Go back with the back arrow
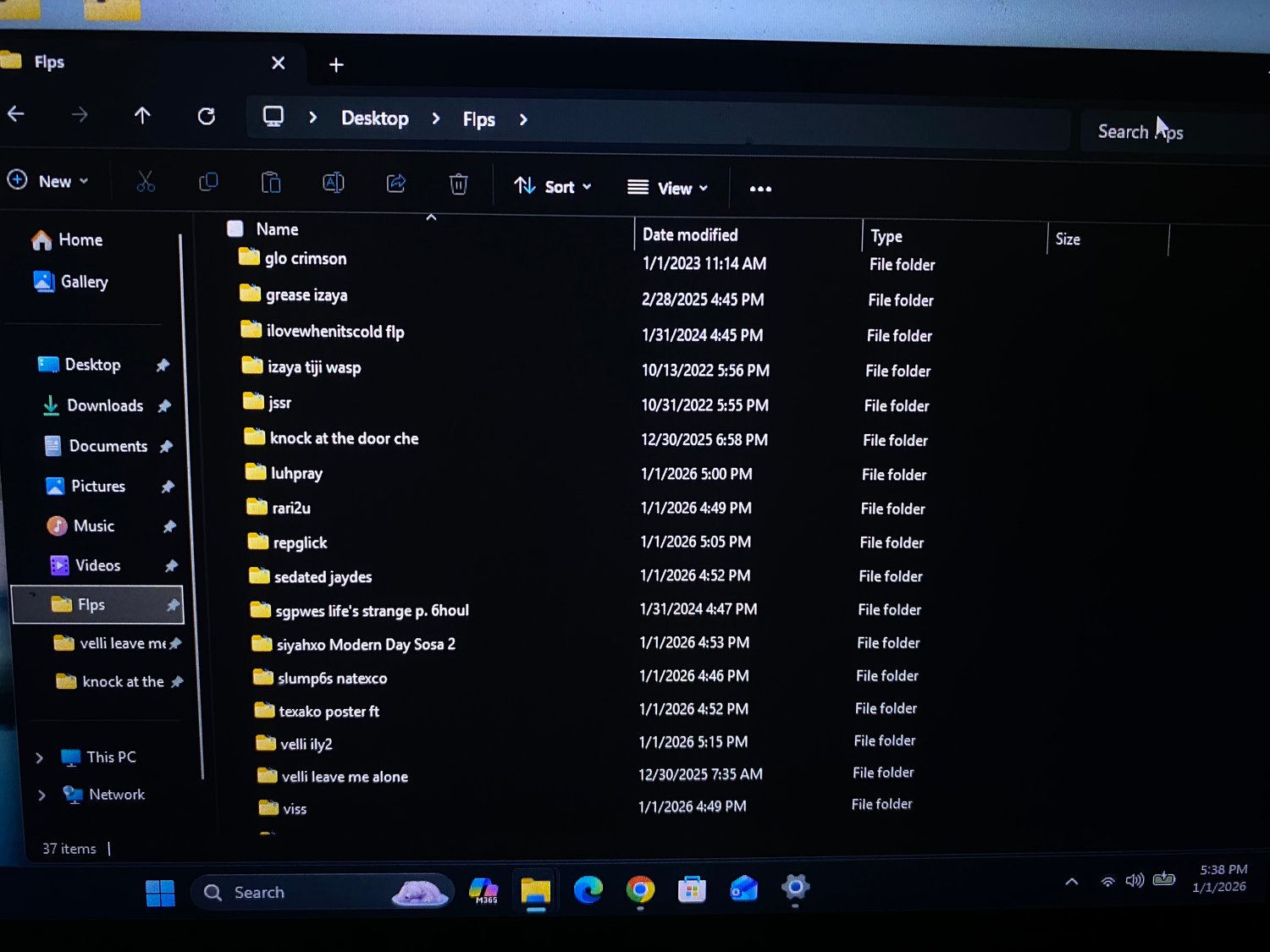 pyautogui.click(x=16, y=113)
